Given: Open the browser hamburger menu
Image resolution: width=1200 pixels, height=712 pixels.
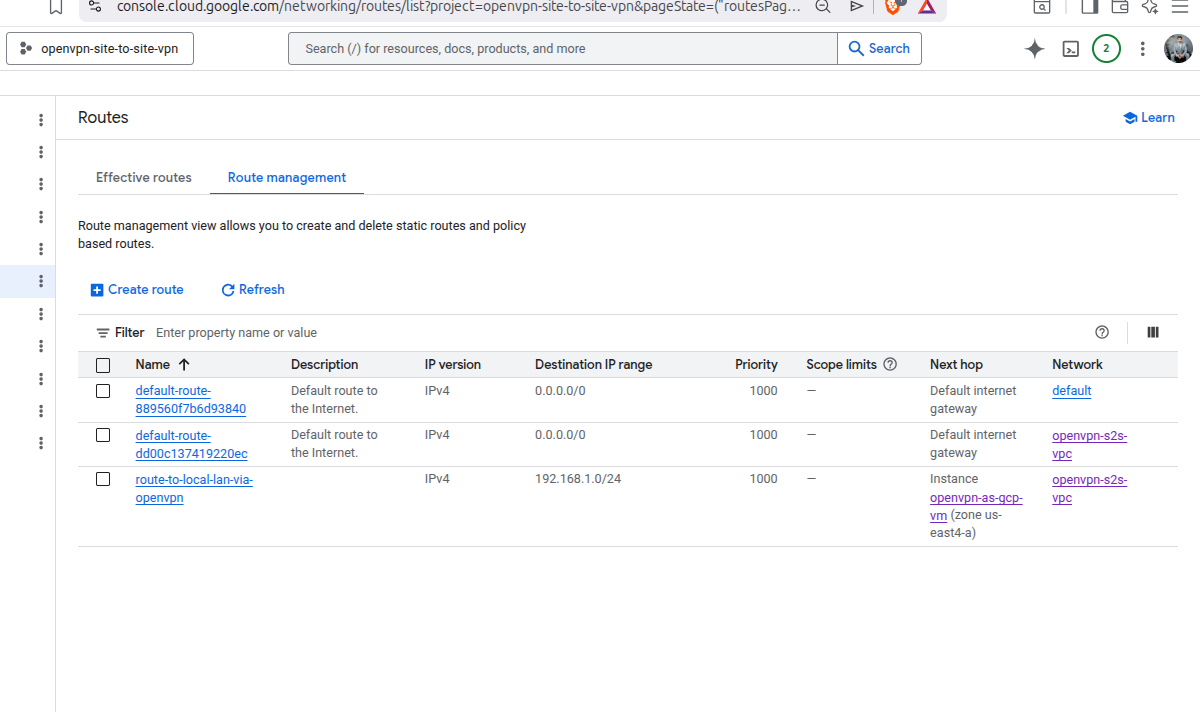Looking at the screenshot, I should click(1179, 6).
